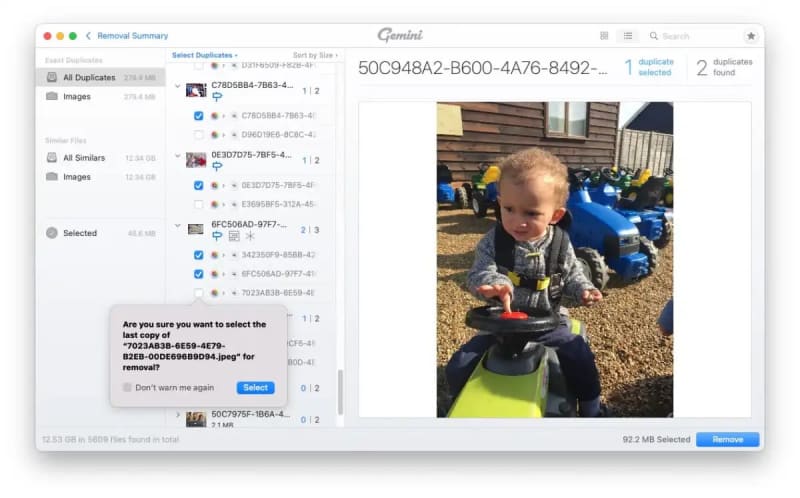Uncheck the 0E3D7D75-7BF5-4 file checkbox
Screen dimensions: 800x498
(198, 185)
